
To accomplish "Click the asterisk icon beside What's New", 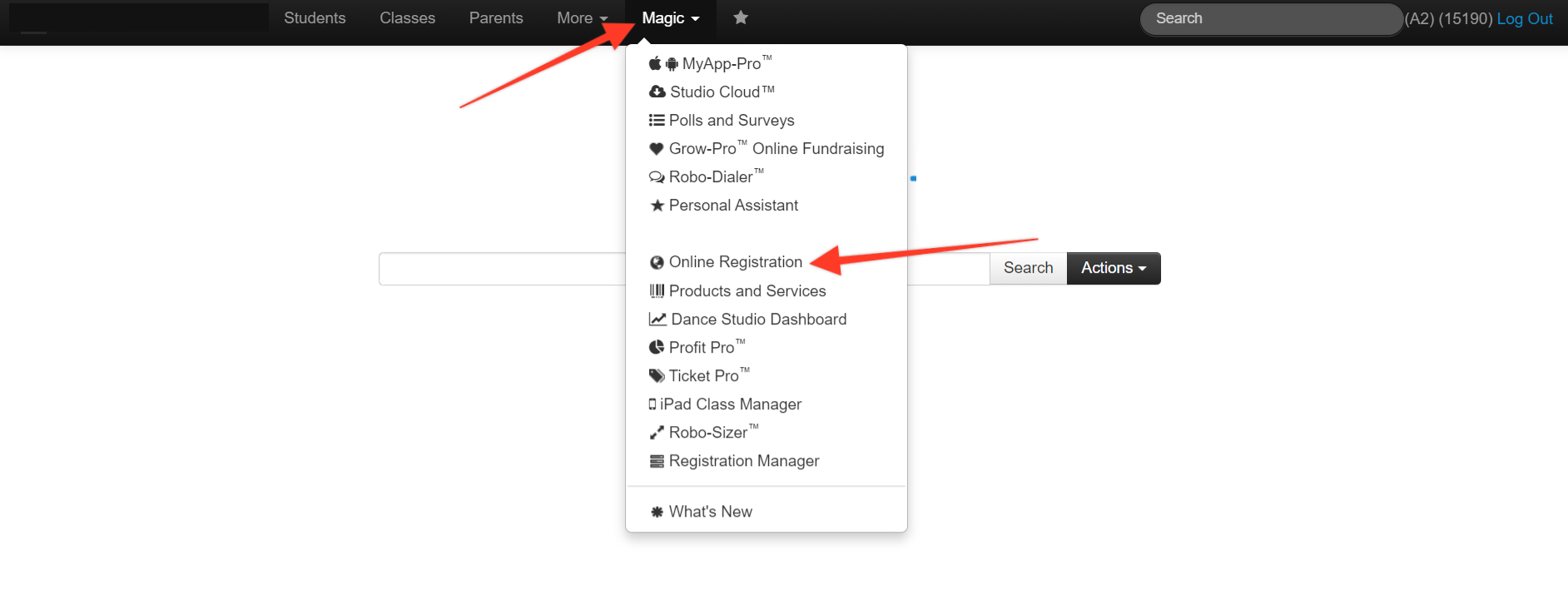I will tap(657, 512).
